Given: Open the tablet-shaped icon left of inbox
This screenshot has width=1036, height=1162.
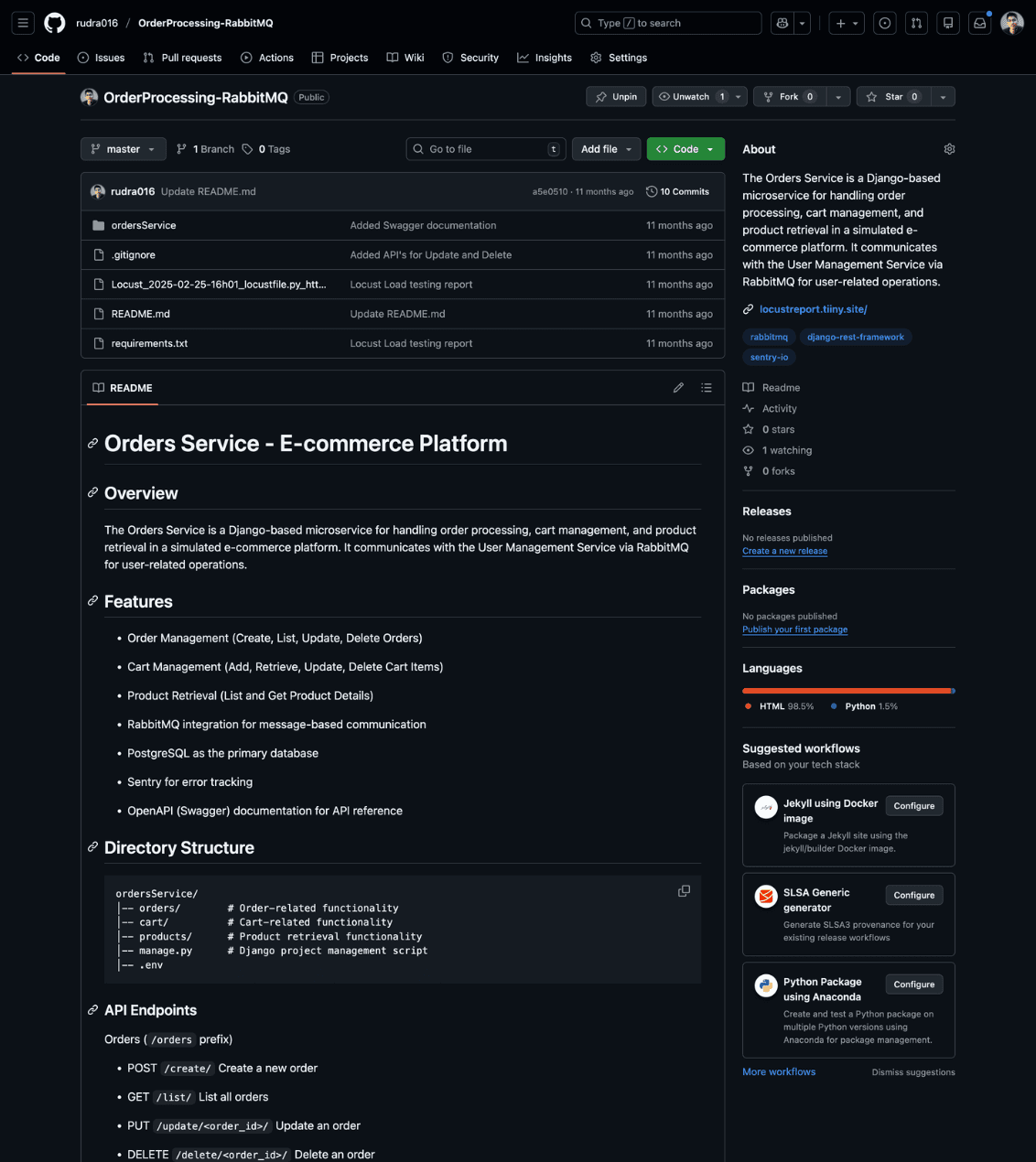Looking at the screenshot, I should 948,23.
